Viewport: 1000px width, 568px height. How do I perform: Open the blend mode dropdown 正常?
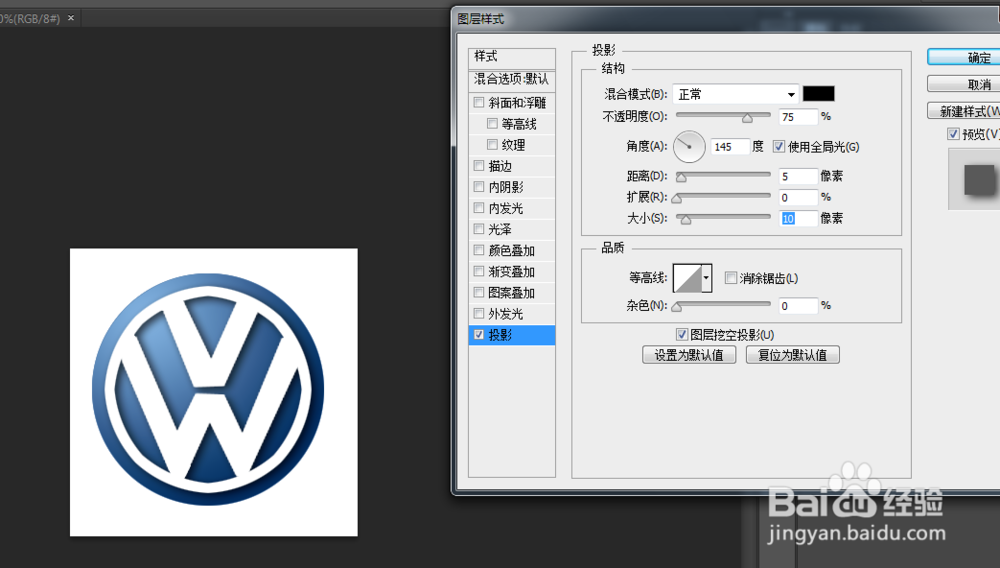[736, 94]
